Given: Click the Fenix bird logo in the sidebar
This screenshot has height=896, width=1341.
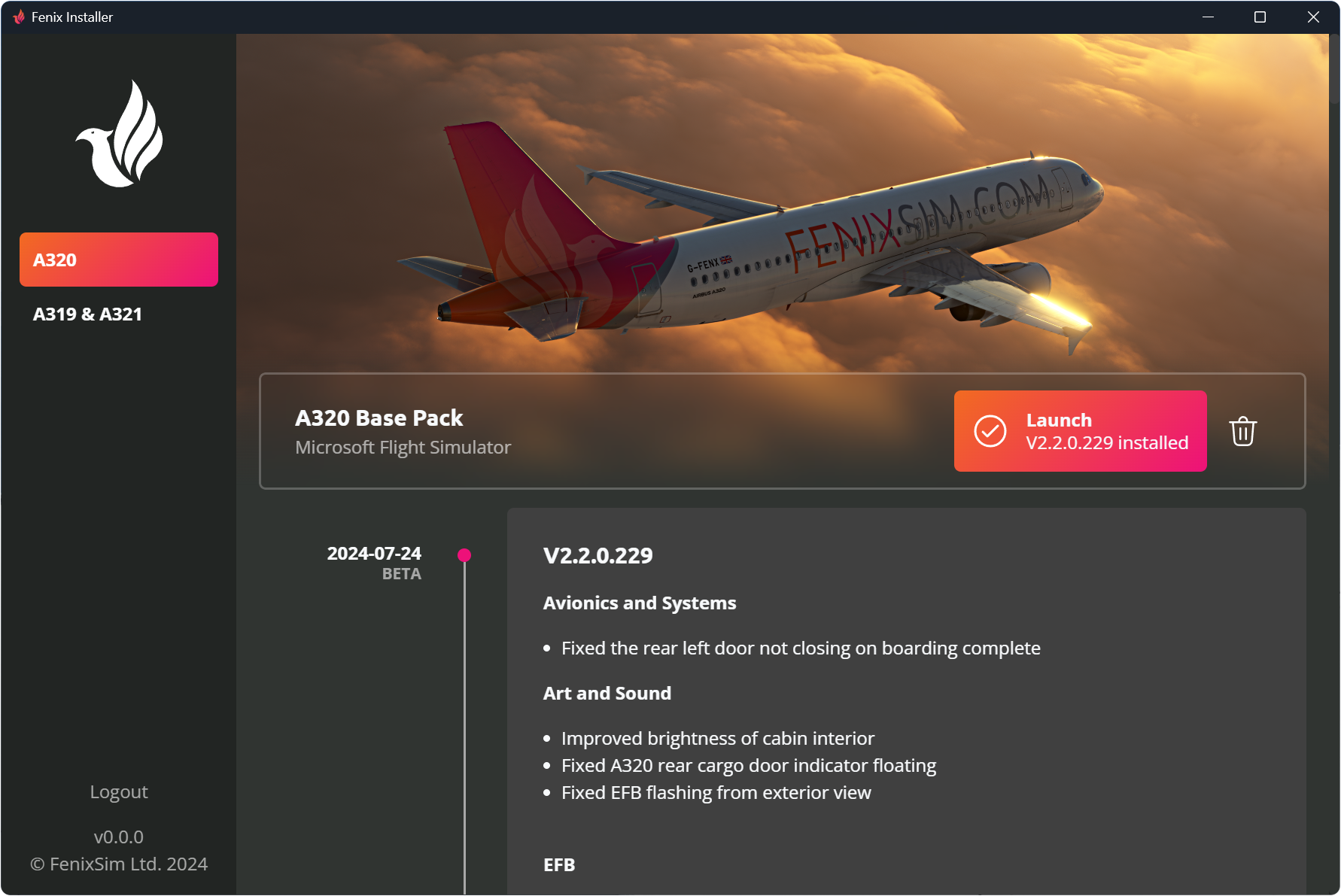Looking at the screenshot, I should 118,132.
